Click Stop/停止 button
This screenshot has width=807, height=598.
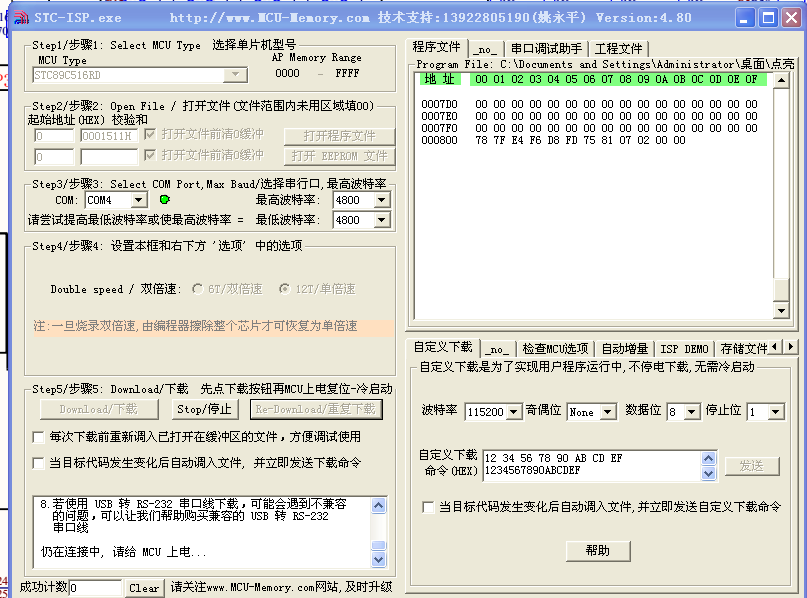coord(204,410)
